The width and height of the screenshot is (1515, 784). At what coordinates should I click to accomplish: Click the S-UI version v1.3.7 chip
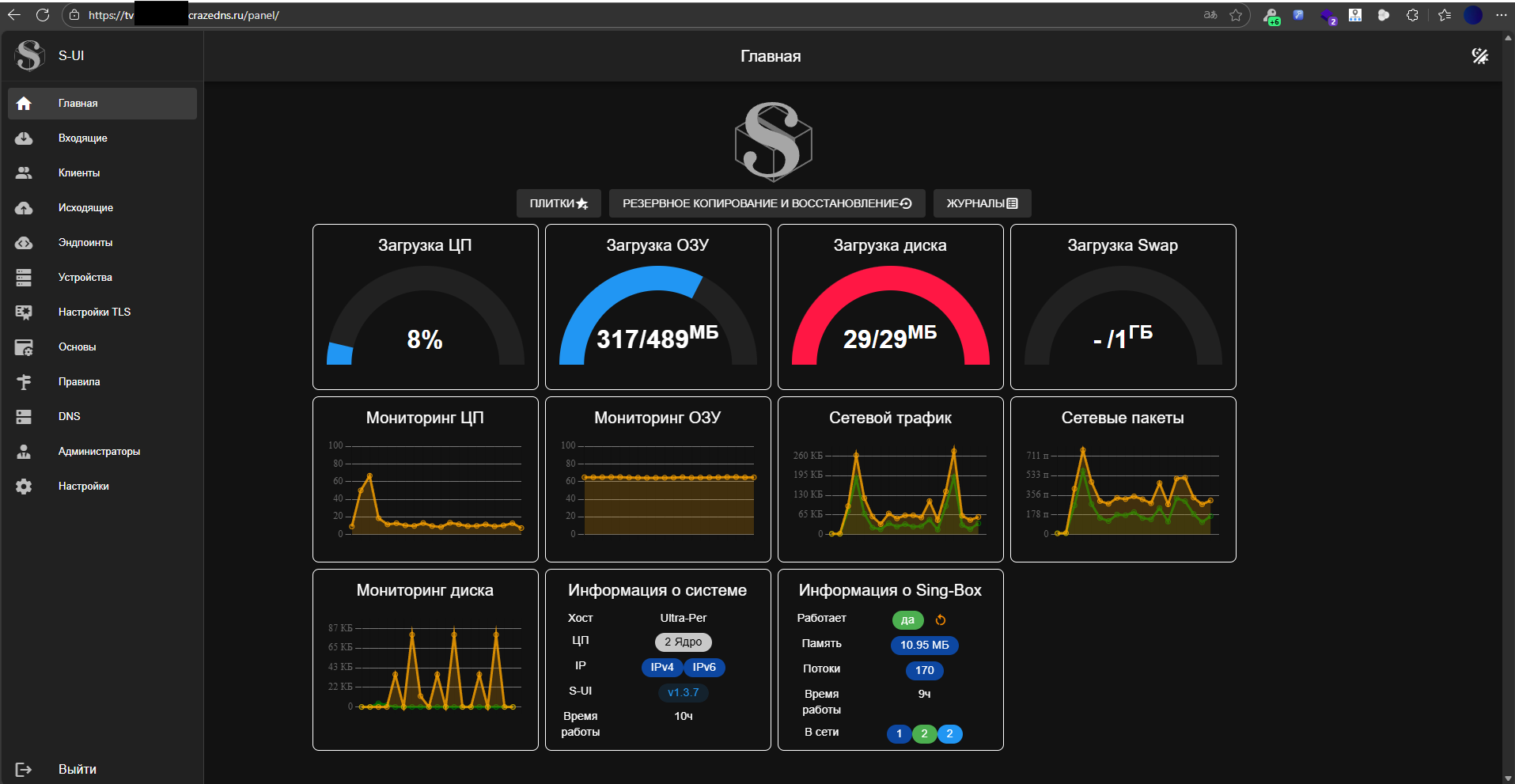click(683, 693)
